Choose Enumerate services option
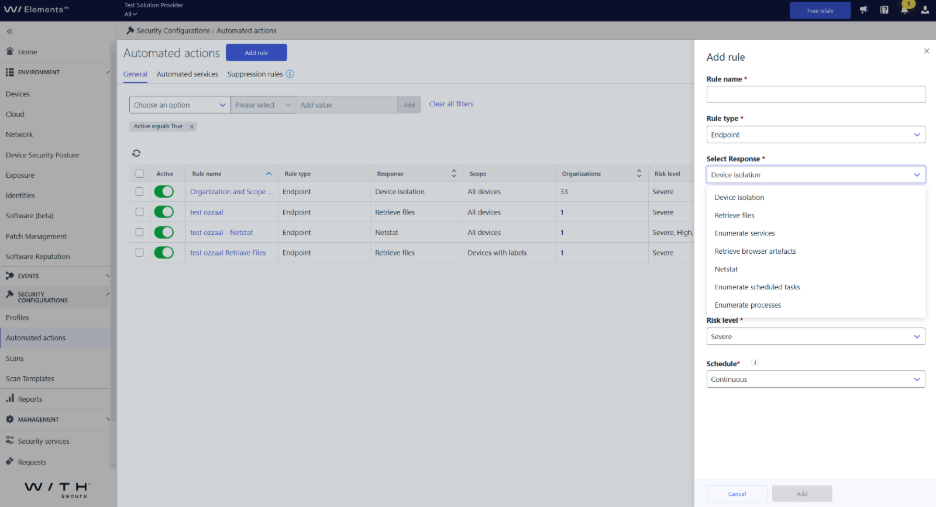 (x=815, y=233)
